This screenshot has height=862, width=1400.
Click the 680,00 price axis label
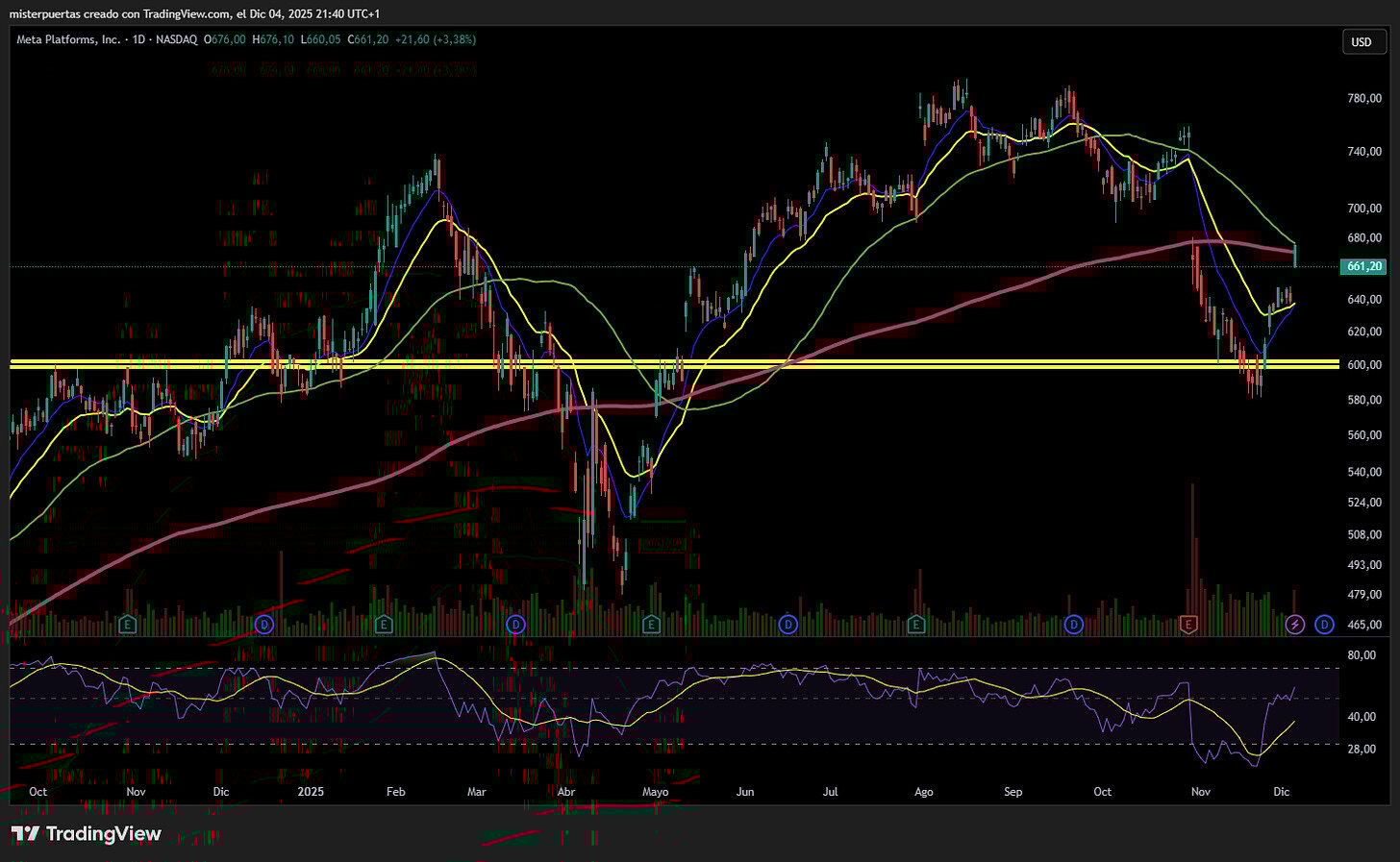1364,237
